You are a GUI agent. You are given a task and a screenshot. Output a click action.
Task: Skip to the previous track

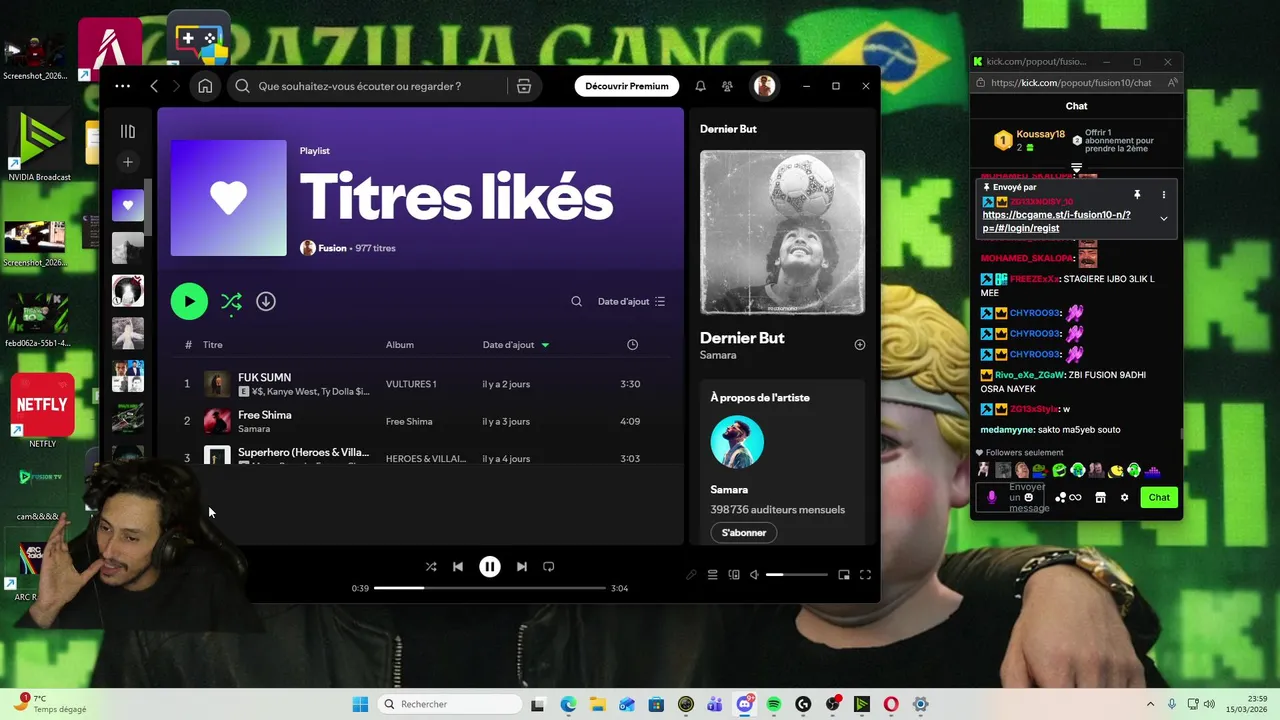(x=458, y=566)
